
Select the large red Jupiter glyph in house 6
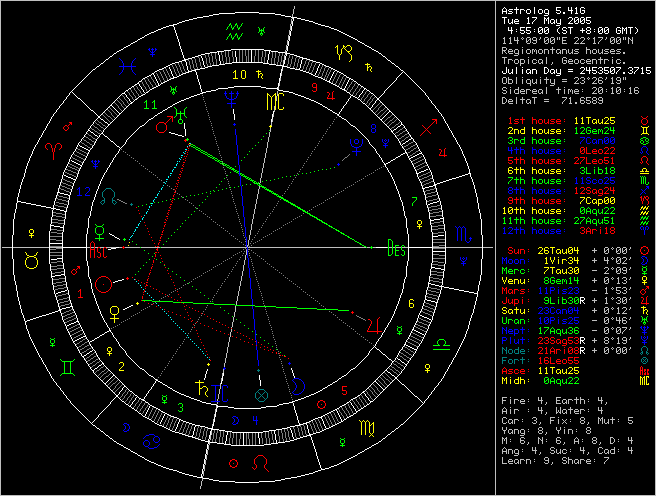(374, 326)
